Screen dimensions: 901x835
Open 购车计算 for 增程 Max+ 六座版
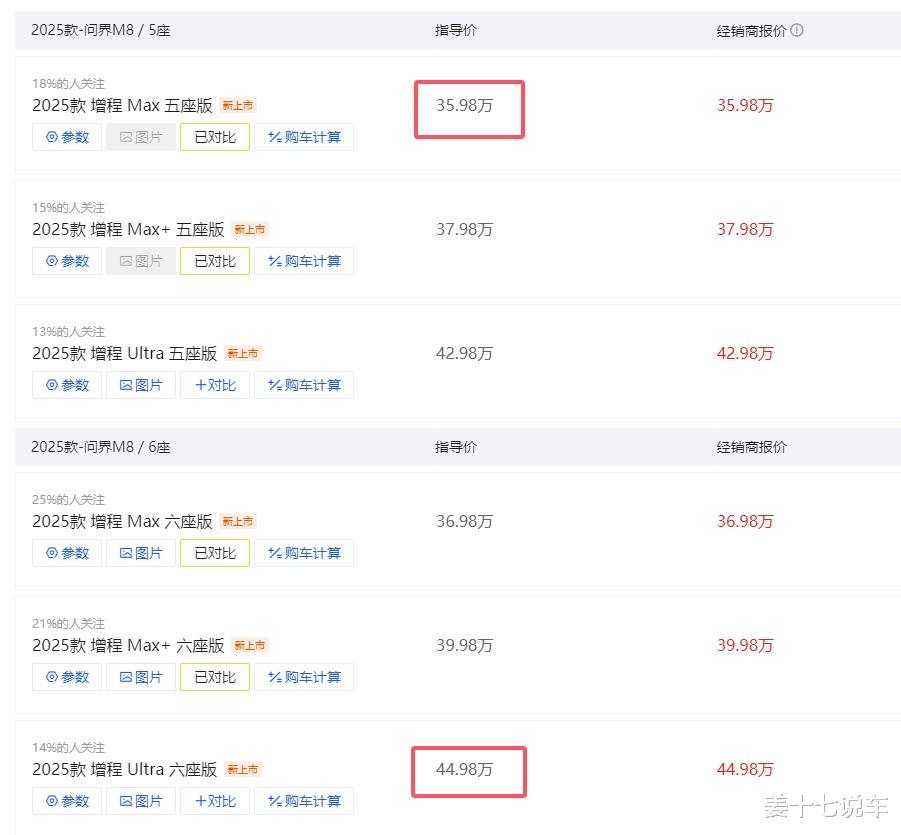click(304, 677)
